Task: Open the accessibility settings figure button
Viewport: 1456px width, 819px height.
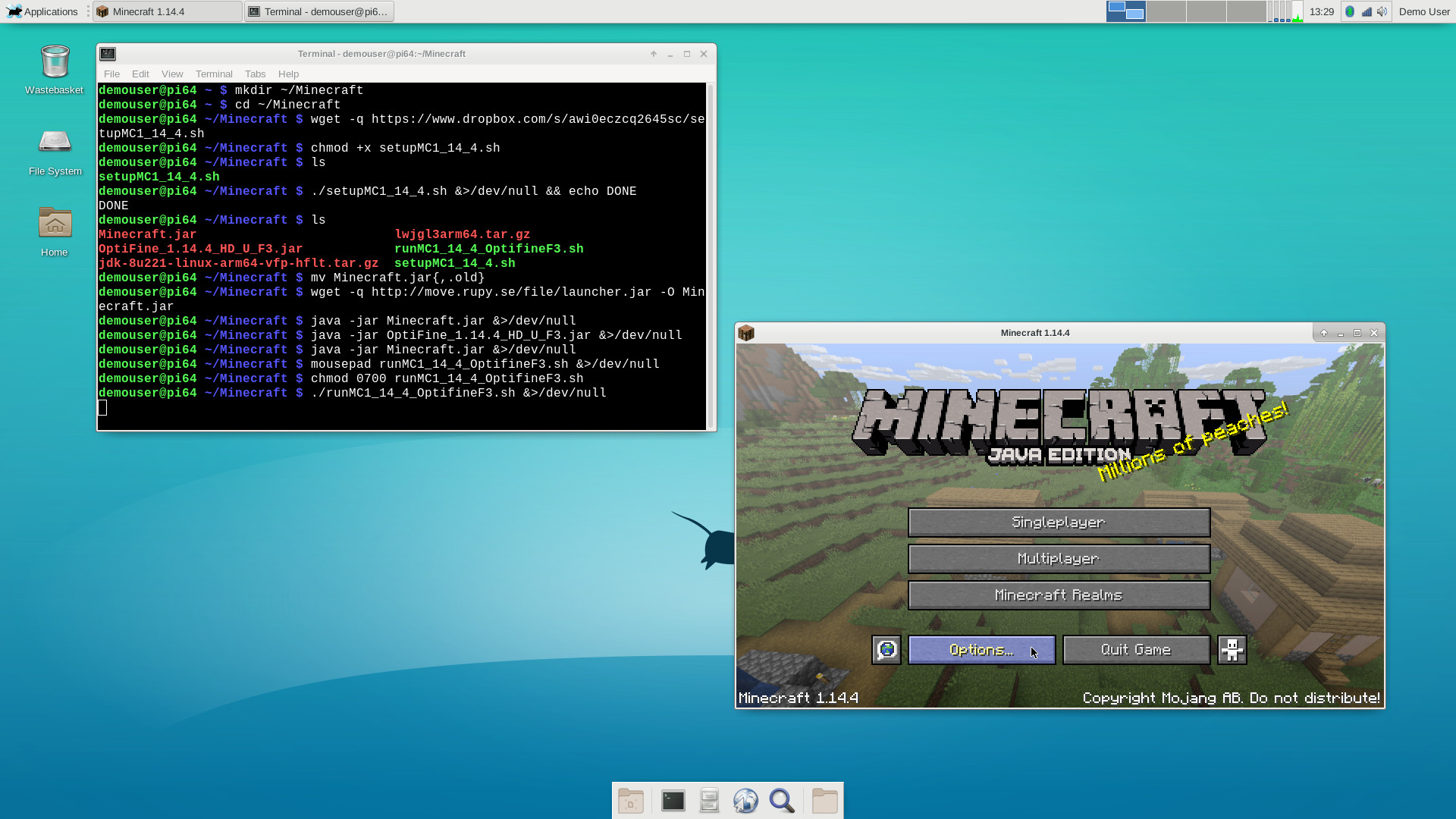Action: click(1232, 650)
